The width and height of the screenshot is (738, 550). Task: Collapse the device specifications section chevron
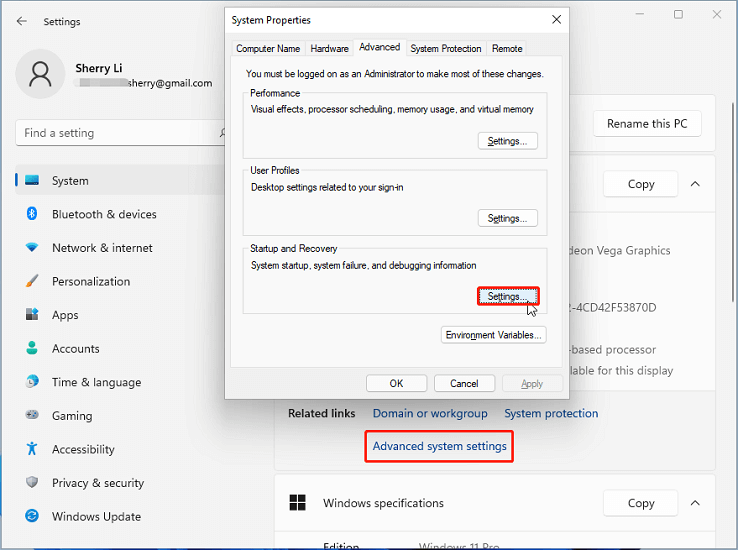coord(695,184)
